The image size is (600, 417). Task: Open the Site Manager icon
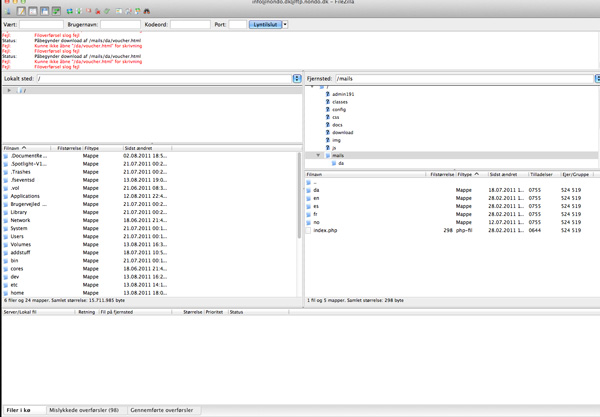[x=8, y=11]
